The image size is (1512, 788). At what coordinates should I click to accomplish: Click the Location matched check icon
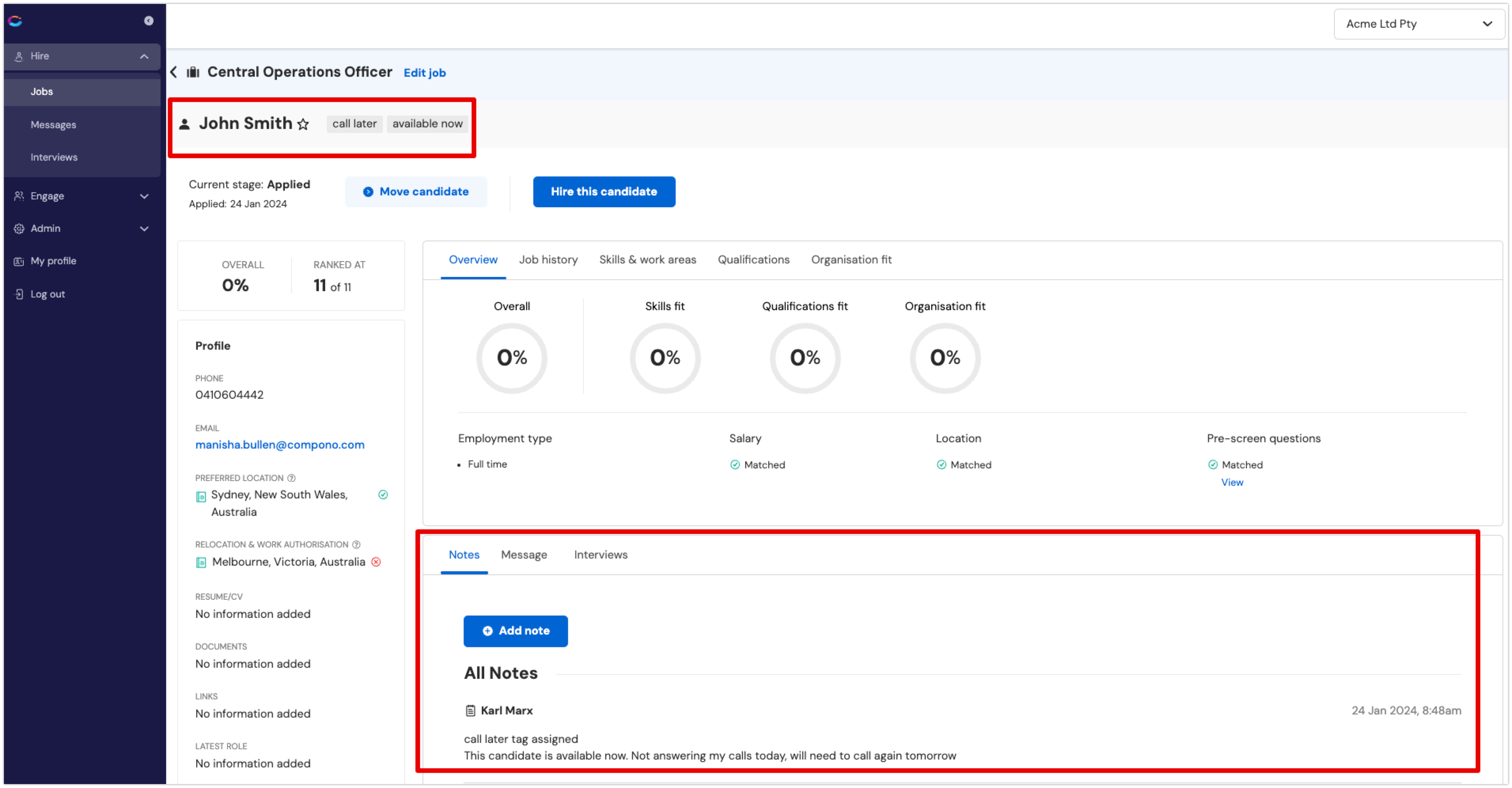tap(942, 465)
